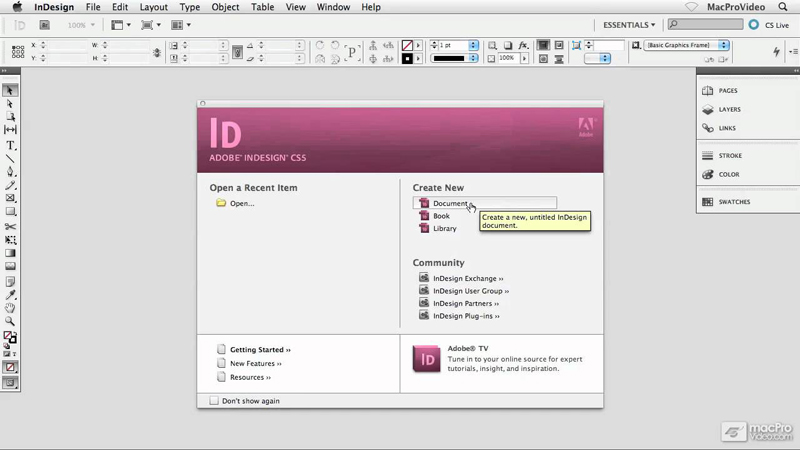Click the stroke color swatch in control panel
The width and height of the screenshot is (800, 450).
coord(407,59)
